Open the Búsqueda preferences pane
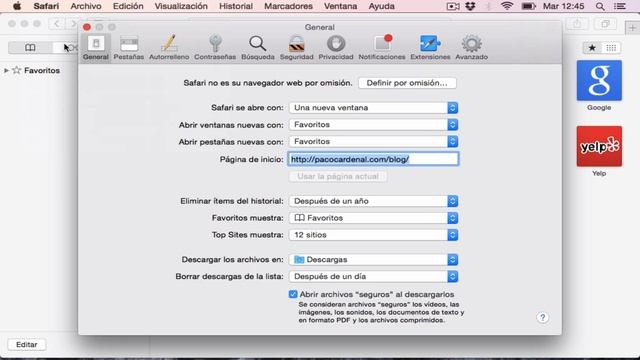This screenshot has width=640, height=360. click(x=258, y=48)
